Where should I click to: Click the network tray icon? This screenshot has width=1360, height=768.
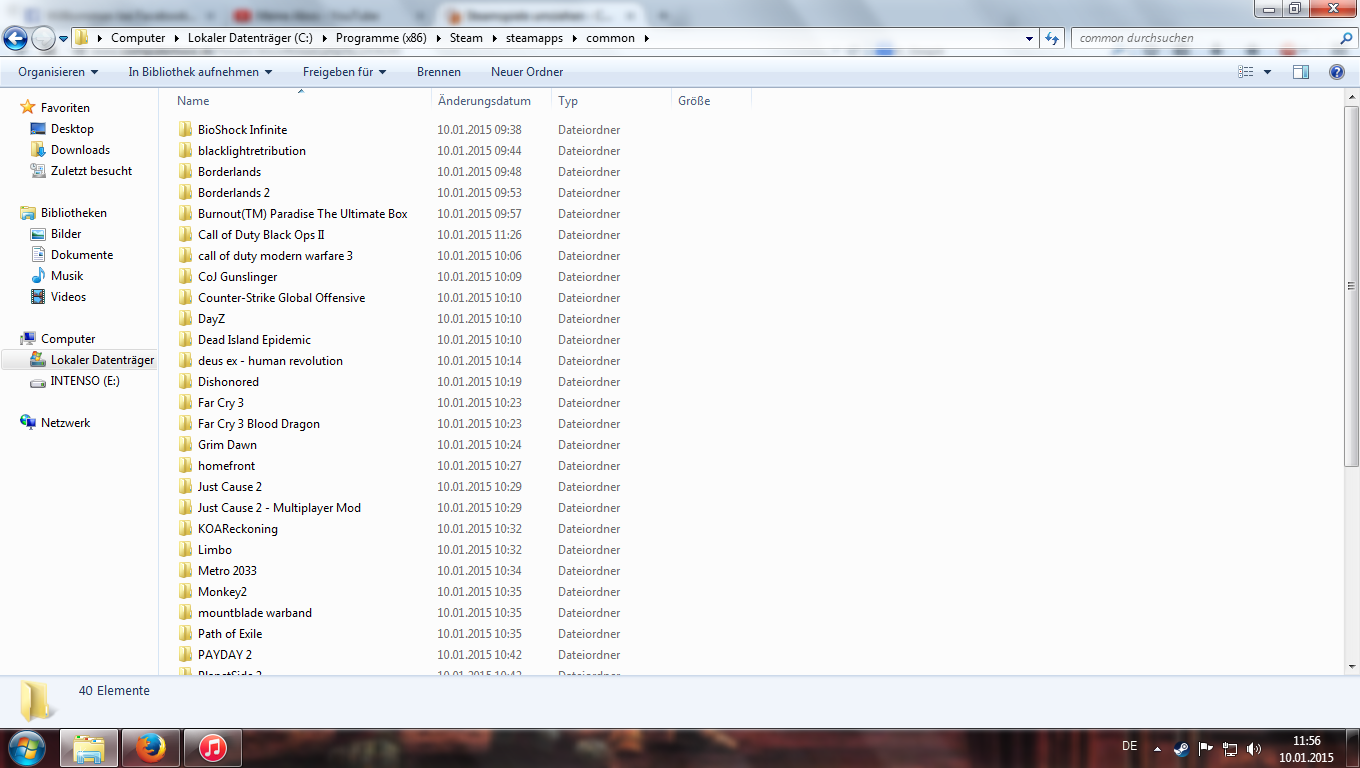1230,748
